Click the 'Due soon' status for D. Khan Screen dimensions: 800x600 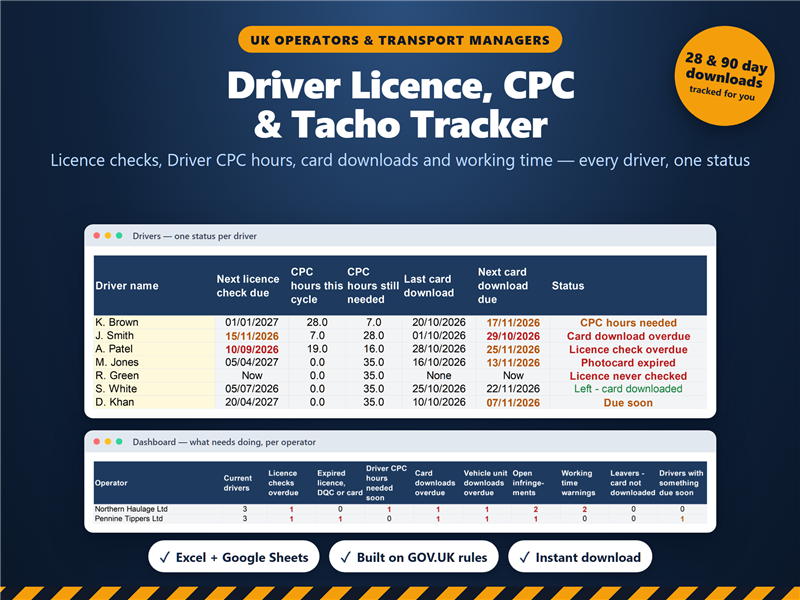629,403
